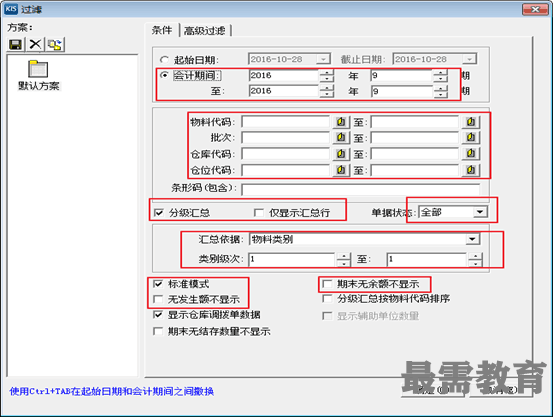553x417 pixels.
Task: Select the 起始日期 radio button
Action: coord(164,60)
